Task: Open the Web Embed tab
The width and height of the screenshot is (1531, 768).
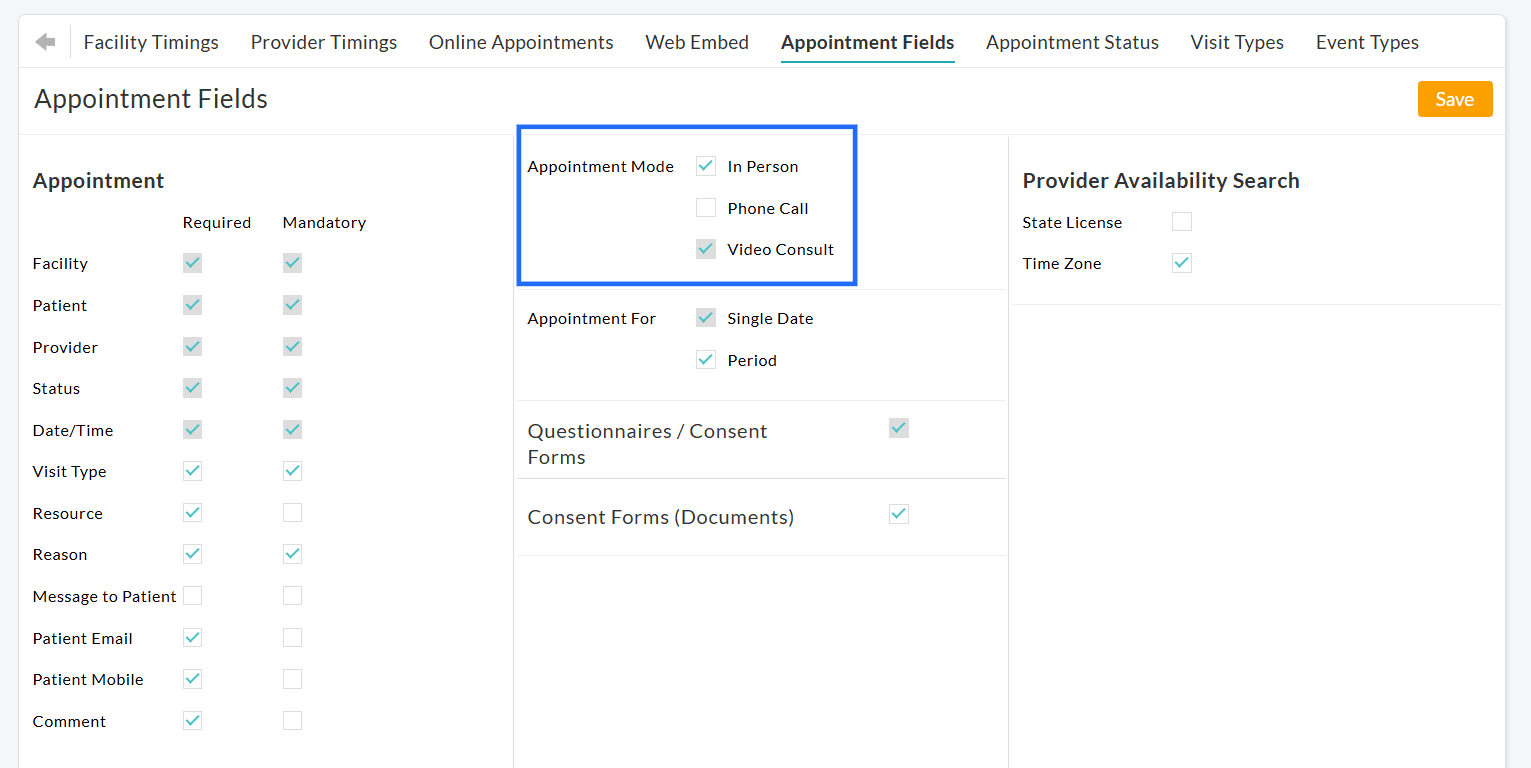Action: tap(697, 42)
